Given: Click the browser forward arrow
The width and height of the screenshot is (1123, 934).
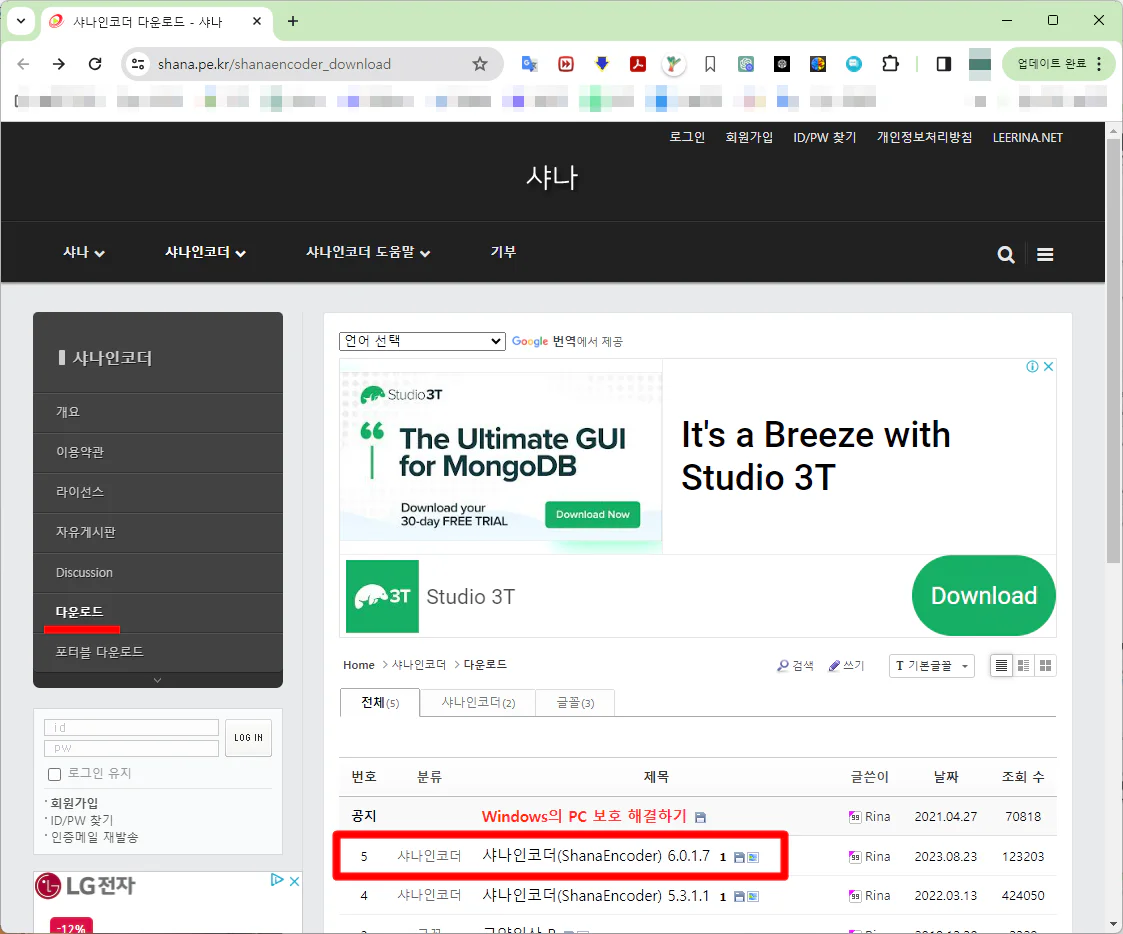Looking at the screenshot, I should tap(59, 64).
